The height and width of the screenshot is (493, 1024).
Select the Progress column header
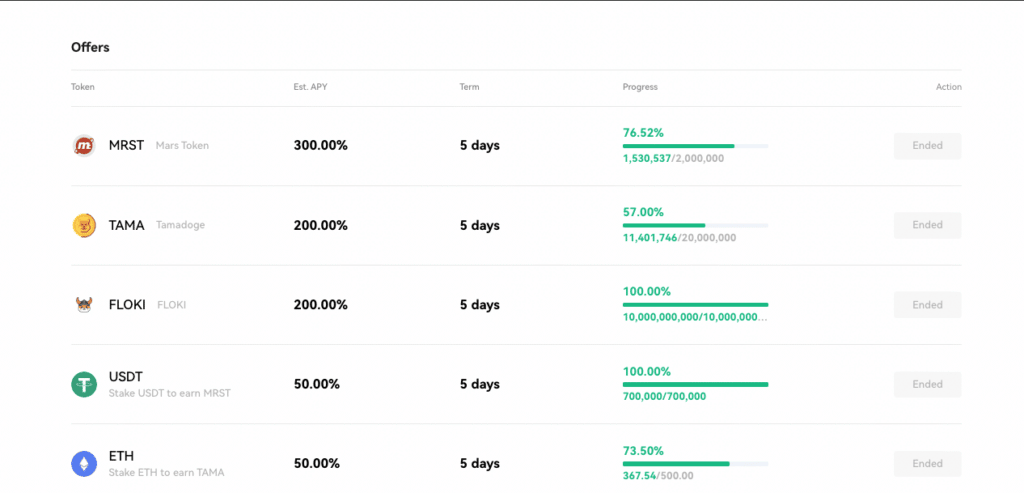click(640, 87)
